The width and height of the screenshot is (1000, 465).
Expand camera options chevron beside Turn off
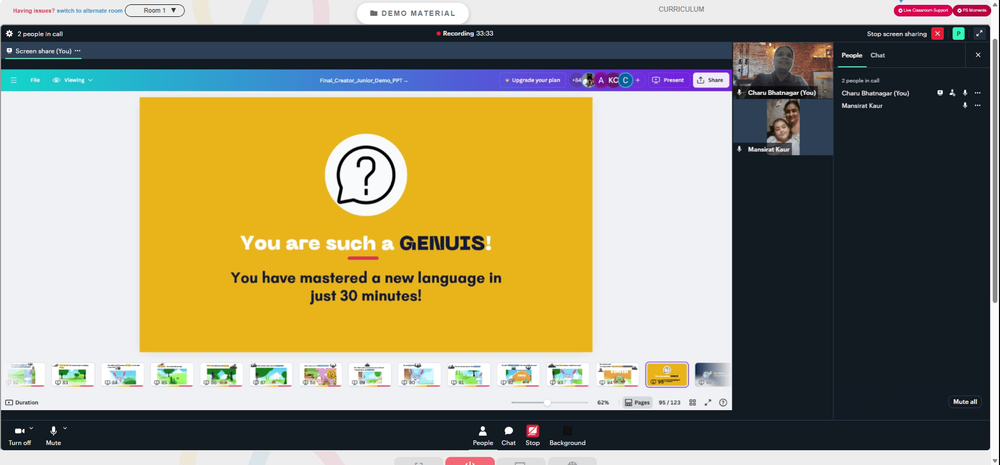coord(31,428)
